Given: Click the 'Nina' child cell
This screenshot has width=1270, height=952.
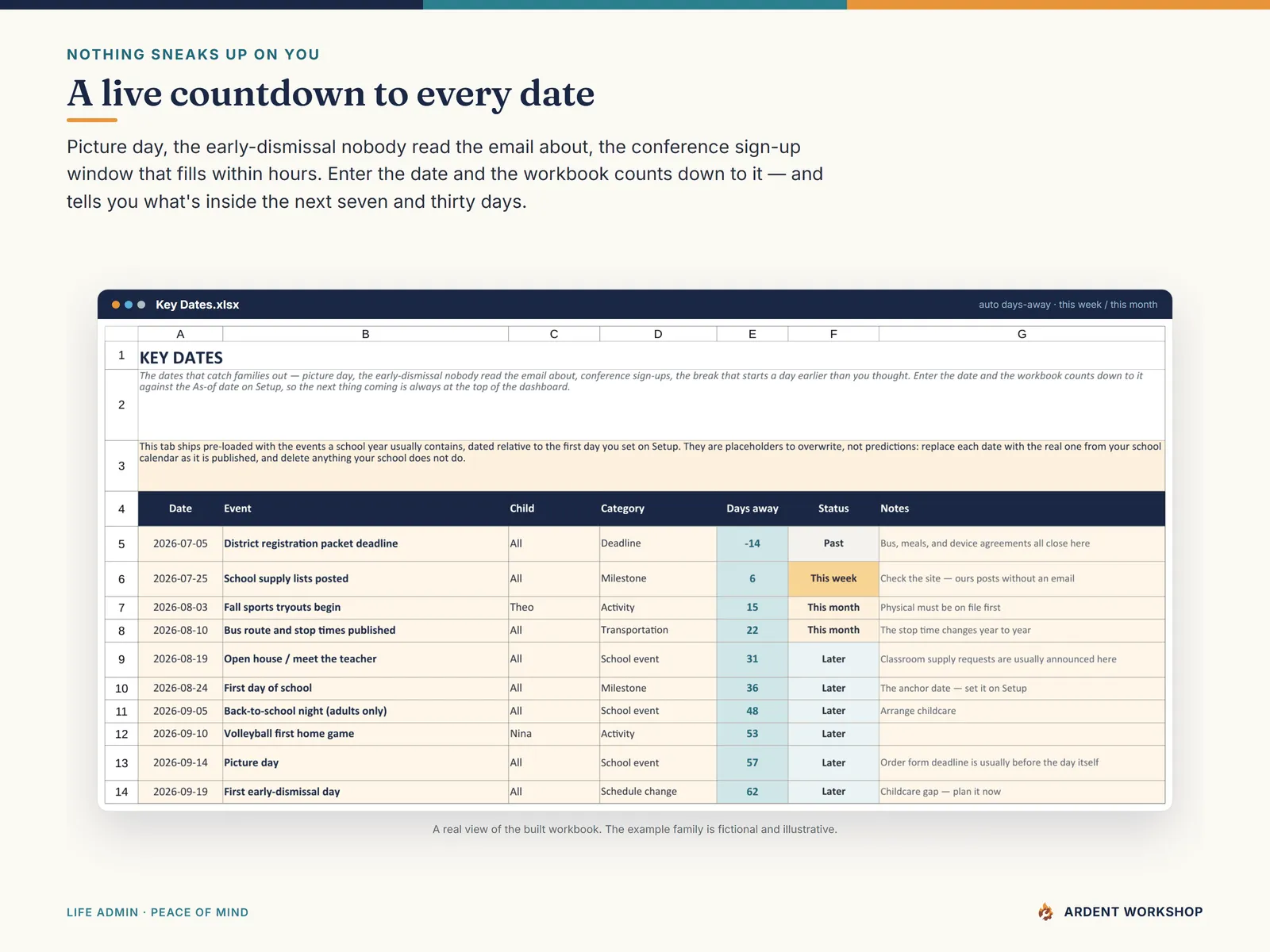Looking at the screenshot, I should click(554, 734).
